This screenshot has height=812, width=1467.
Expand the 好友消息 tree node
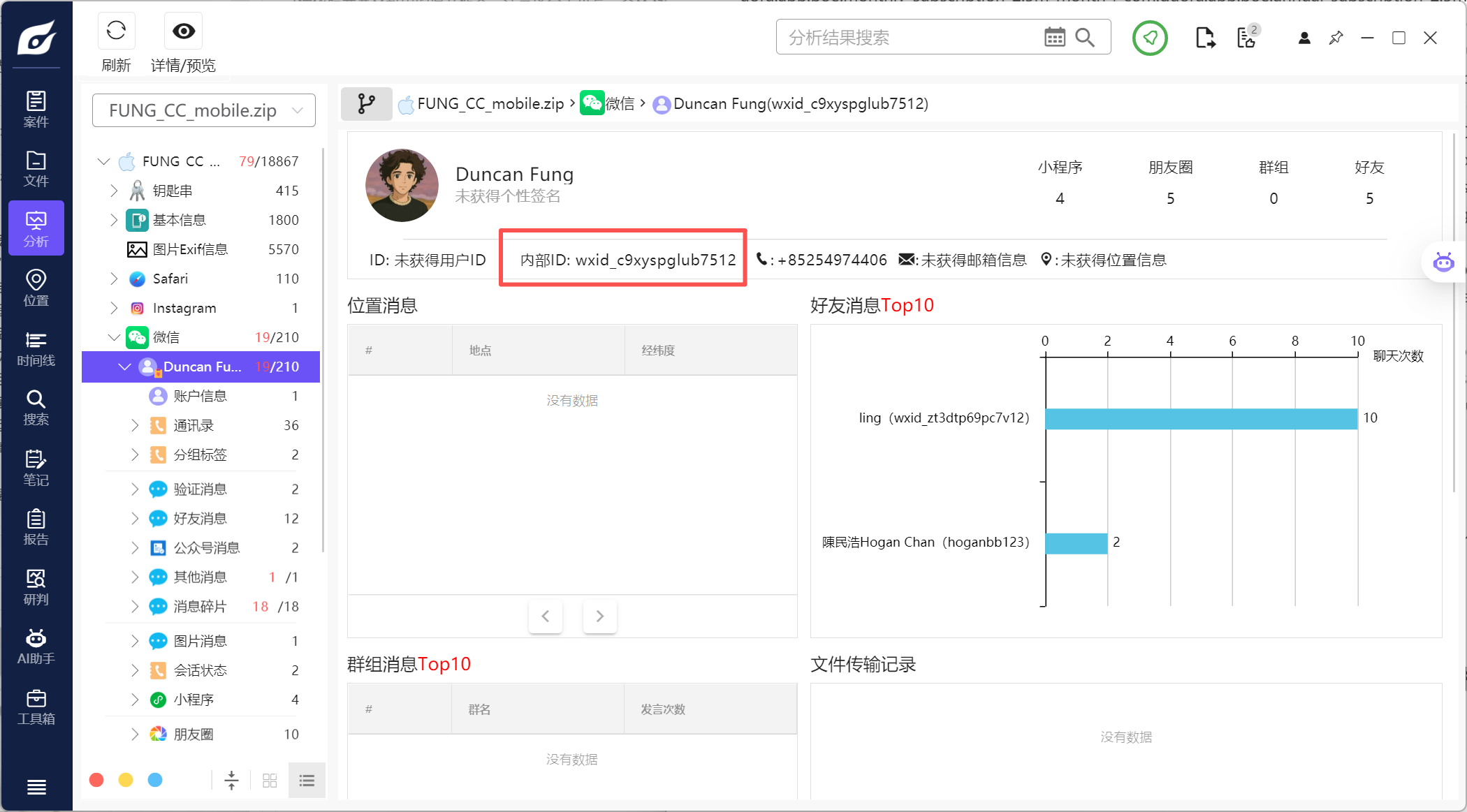click(x=135, y=518)
